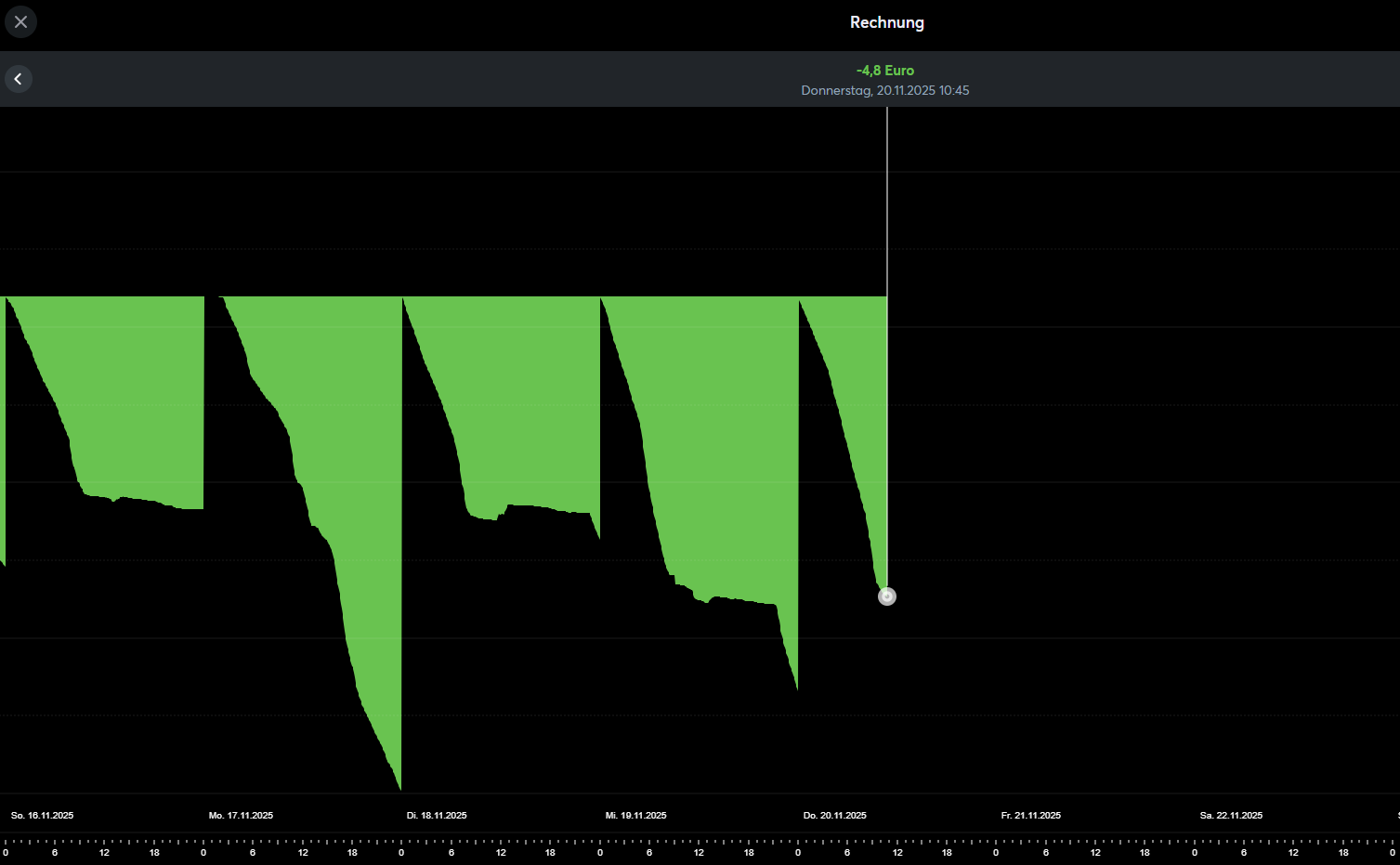Screen dimensions: 1400x865
Task: Go back using the left chevron button
Action: (19, 79)
